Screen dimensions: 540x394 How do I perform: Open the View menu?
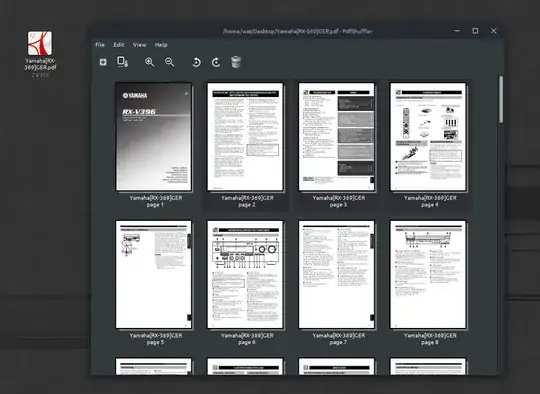[139, 45]
